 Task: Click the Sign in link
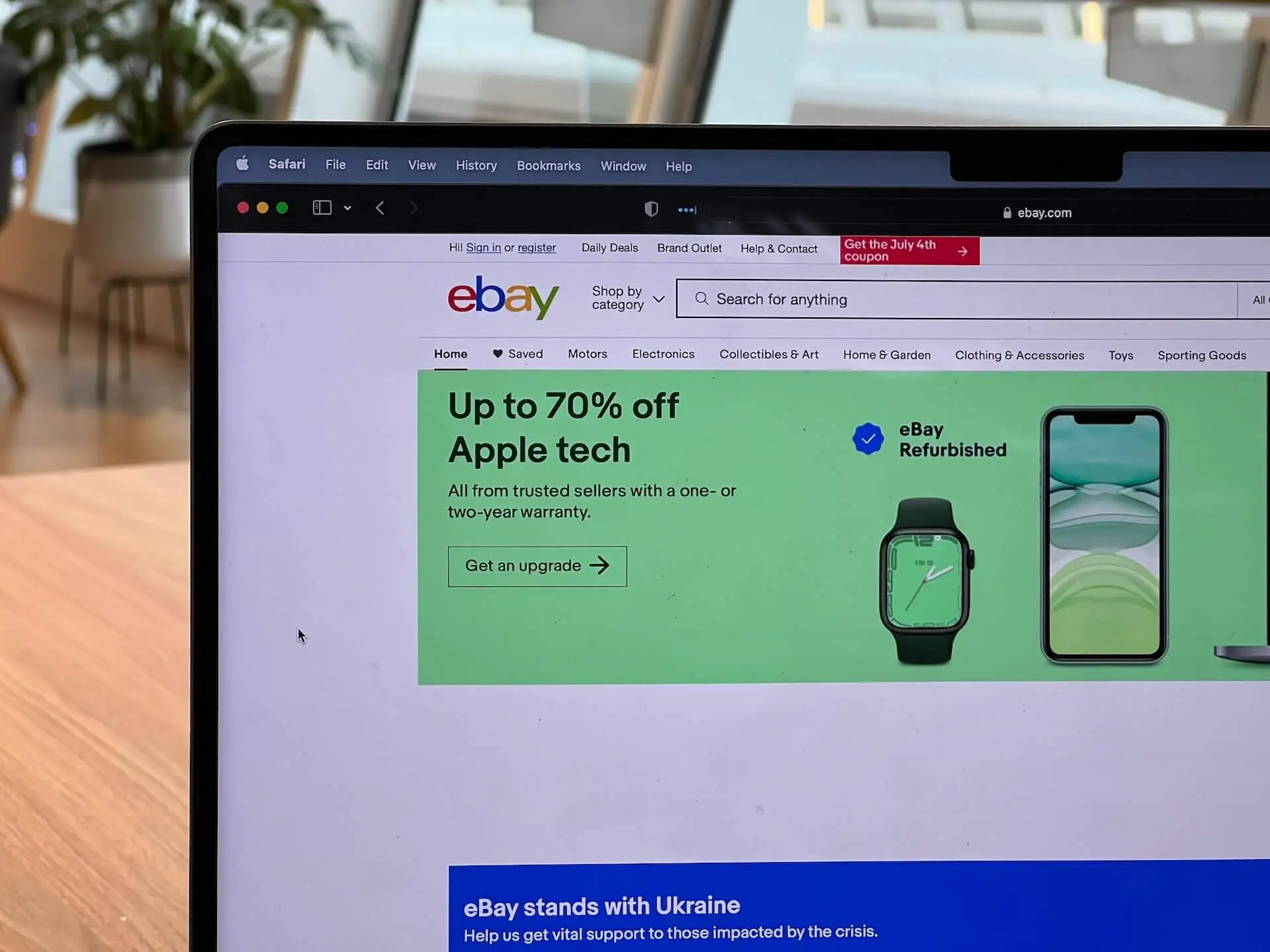click(484, 249)
